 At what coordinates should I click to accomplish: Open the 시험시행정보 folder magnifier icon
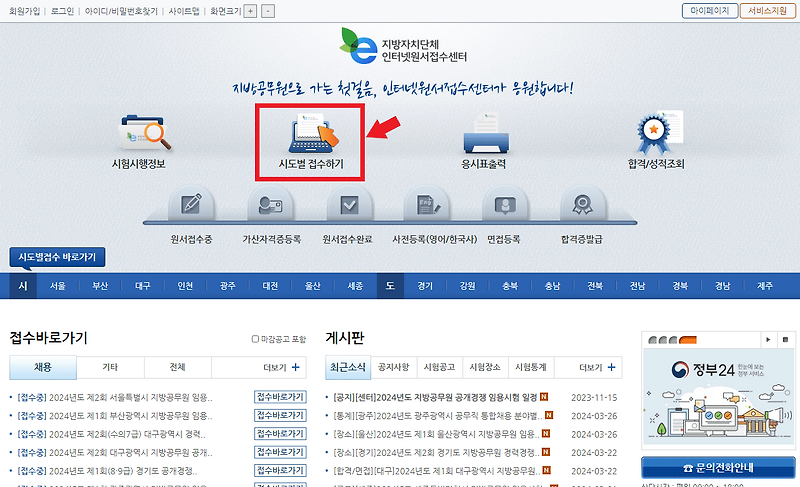(144, 133)
